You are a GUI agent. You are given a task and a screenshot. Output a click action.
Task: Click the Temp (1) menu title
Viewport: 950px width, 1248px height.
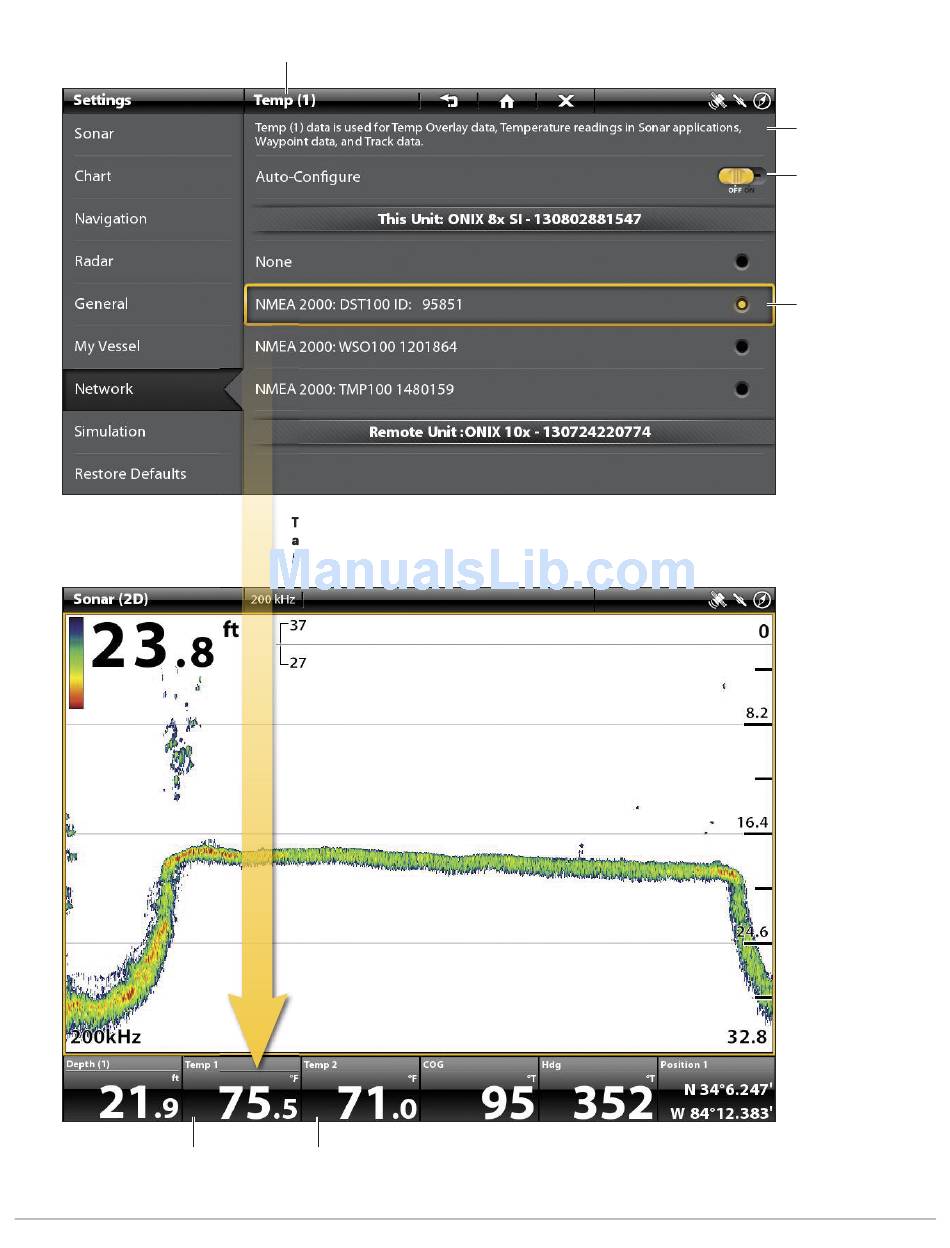pyautogui.click(x=284, y=100)
